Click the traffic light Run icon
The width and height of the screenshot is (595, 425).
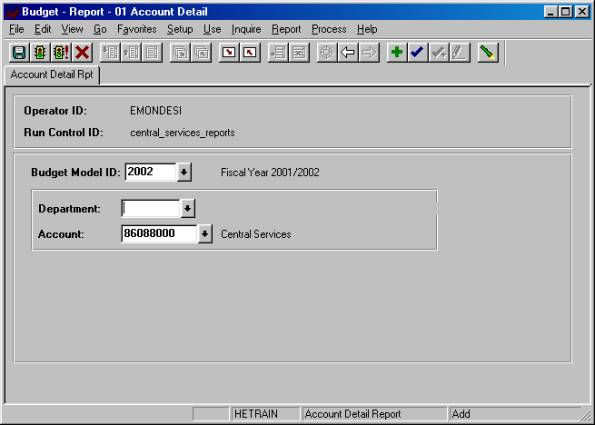(40, 52)
